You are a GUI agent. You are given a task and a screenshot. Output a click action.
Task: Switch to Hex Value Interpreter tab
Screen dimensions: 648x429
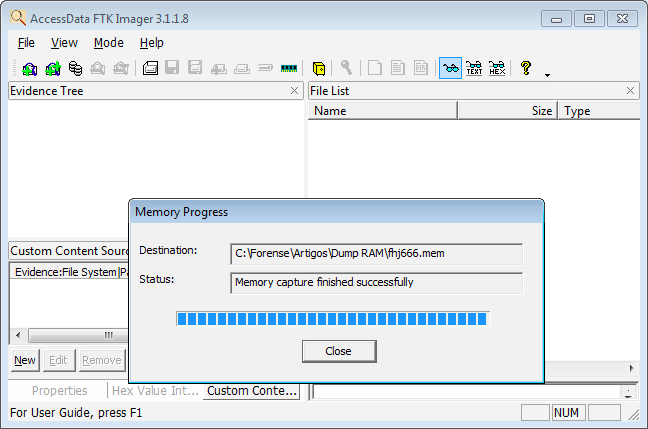[155, 391]
